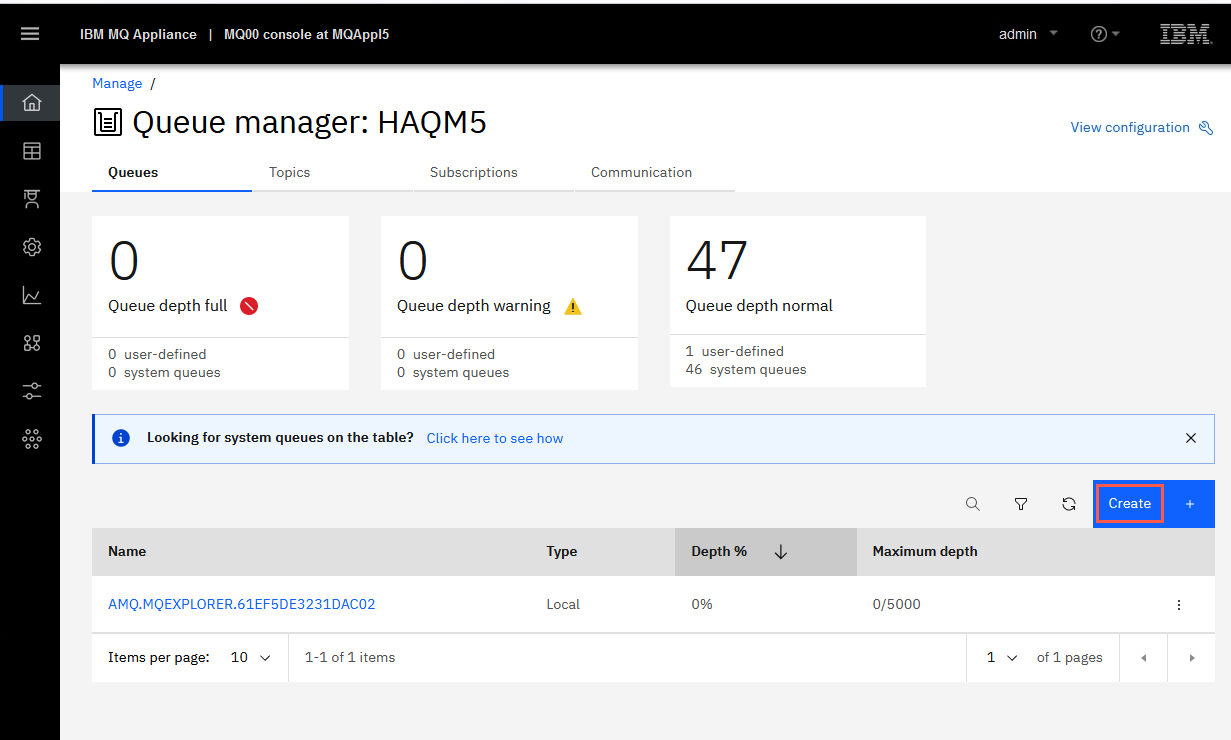Open the dashboard table icon in sidebar
This screenshot has height=740, width=1231.
(32, 151)
